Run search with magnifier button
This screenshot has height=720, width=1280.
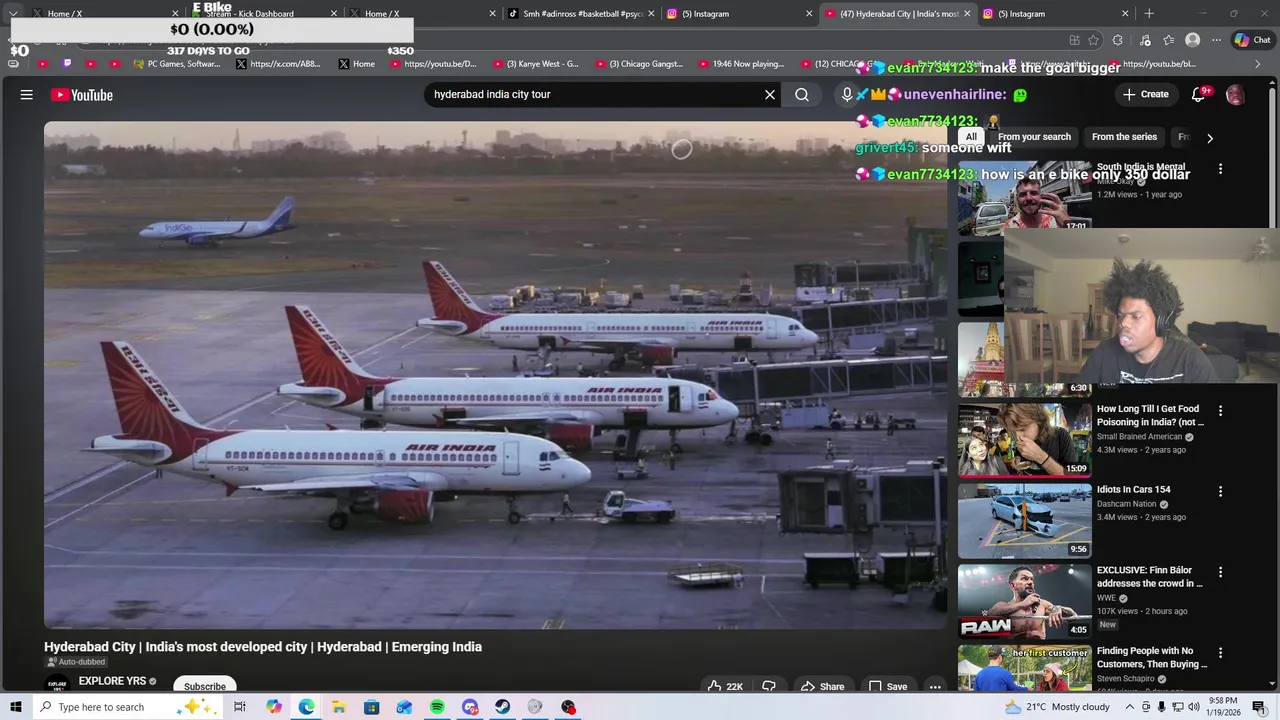[x=802, y=95]
